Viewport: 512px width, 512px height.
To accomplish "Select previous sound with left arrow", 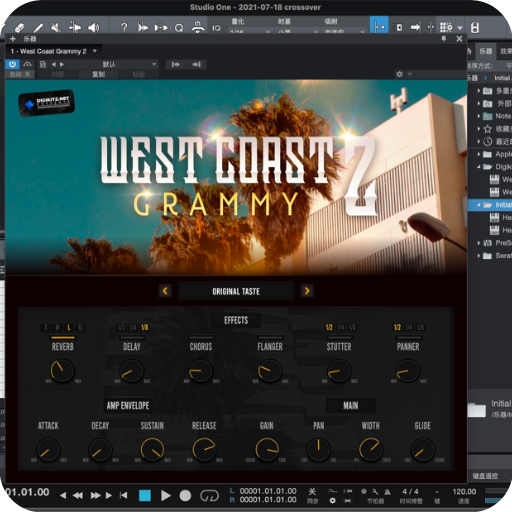I will click(x=165, y=291).
